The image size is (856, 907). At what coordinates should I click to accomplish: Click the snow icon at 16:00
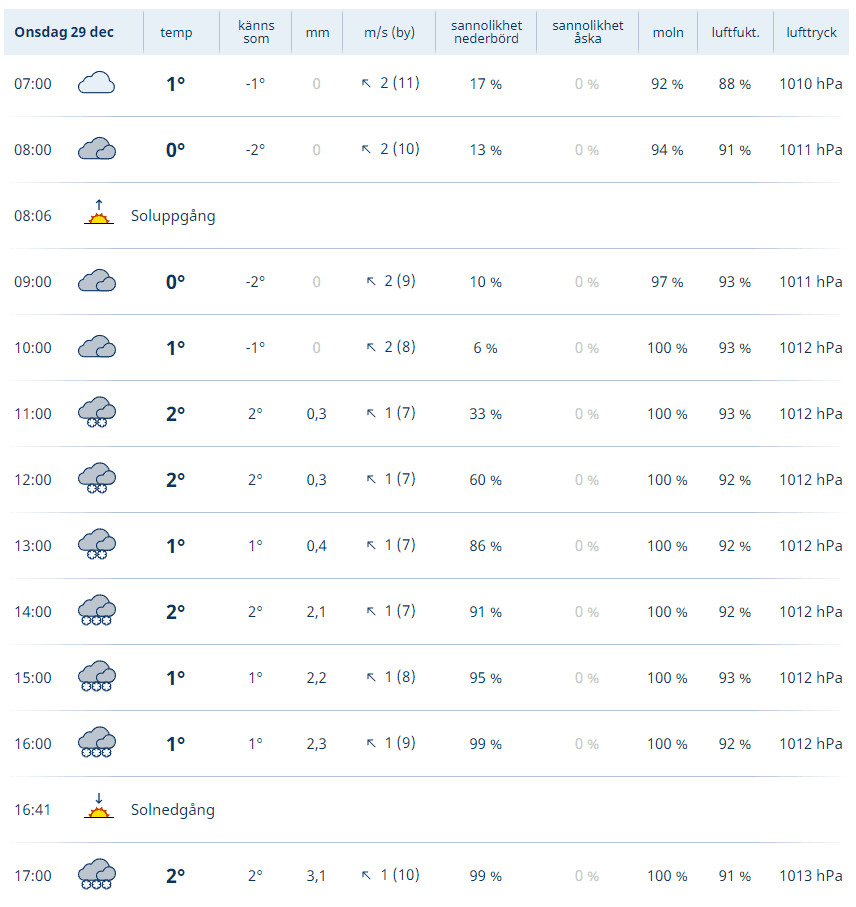click(97, 742)
